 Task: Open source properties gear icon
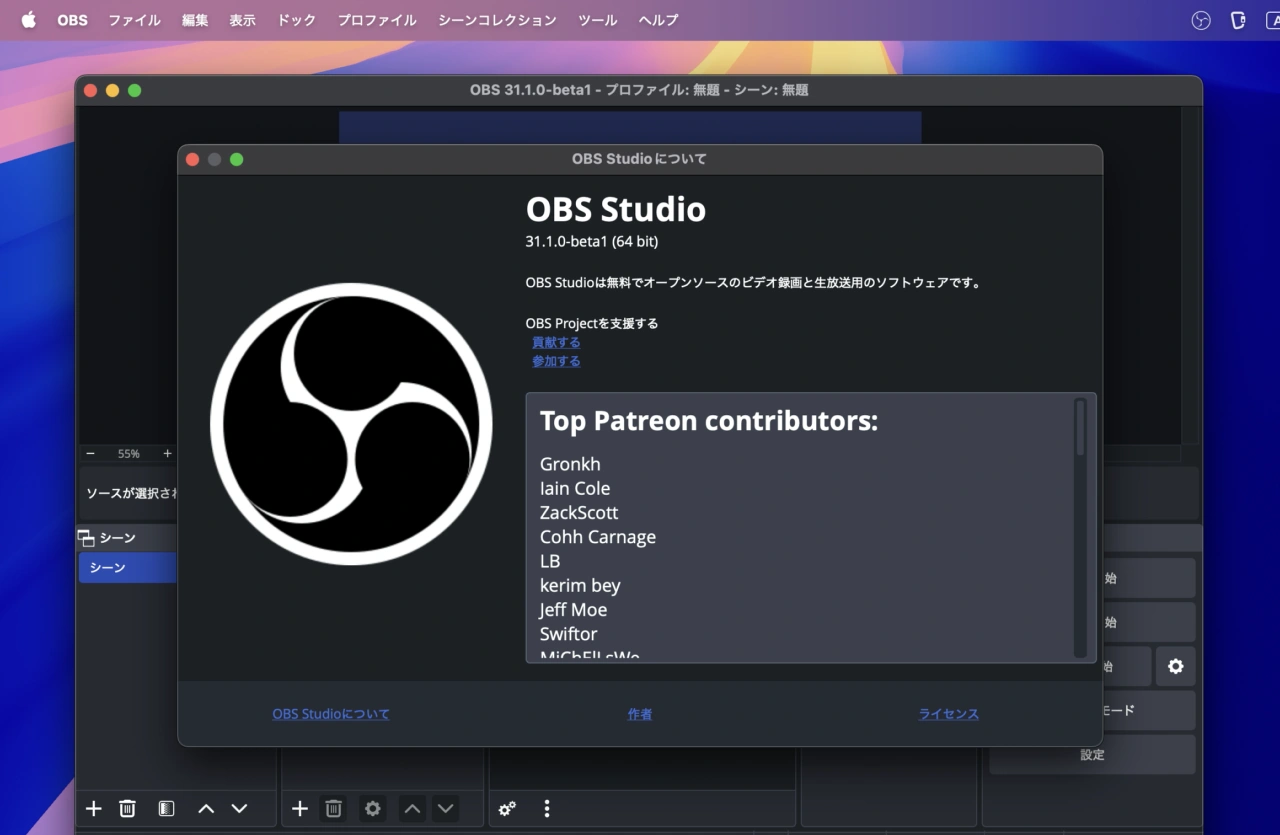click(373, 809)
